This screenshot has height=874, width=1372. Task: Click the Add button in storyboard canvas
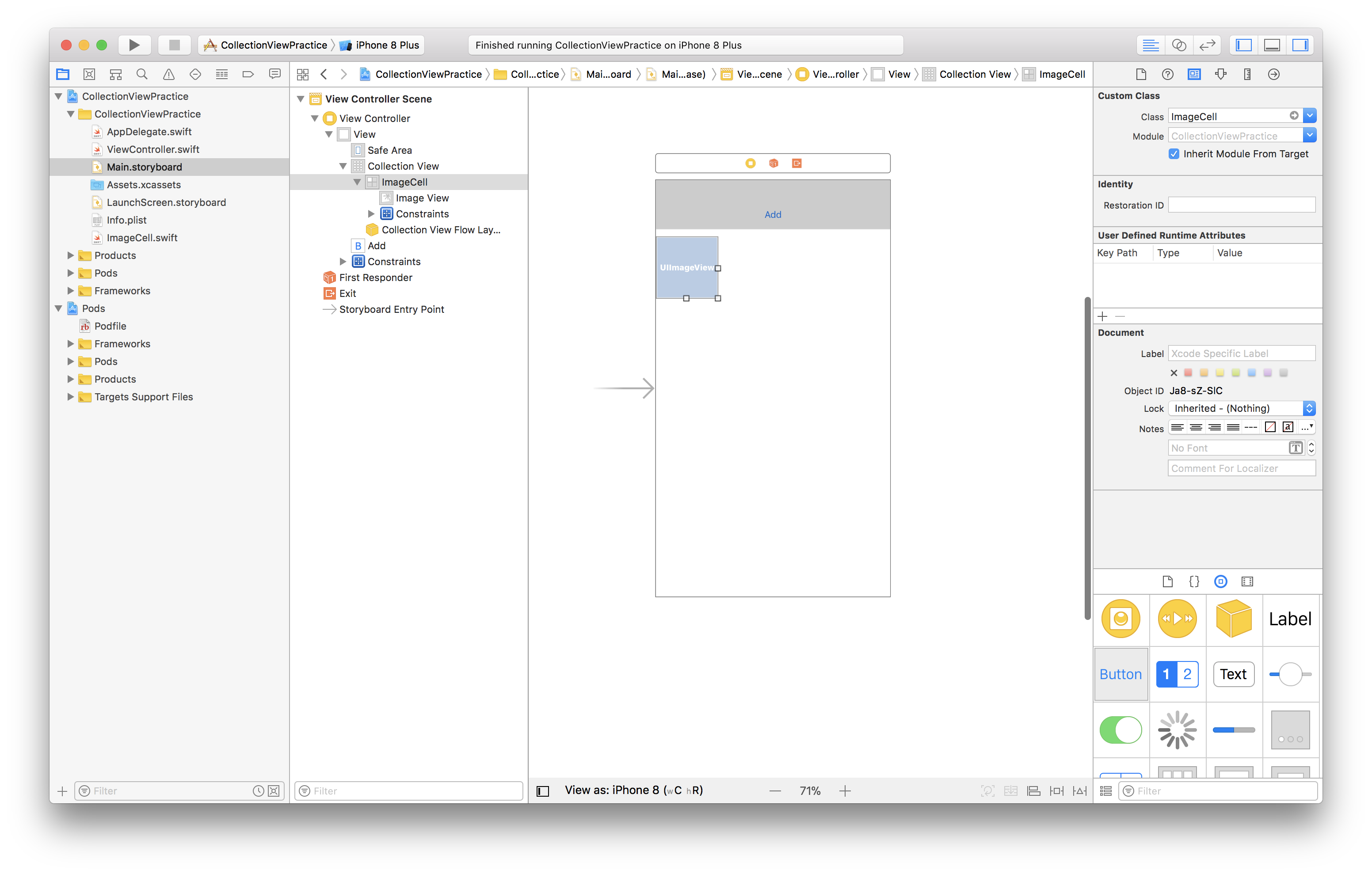tap(772, 214)
